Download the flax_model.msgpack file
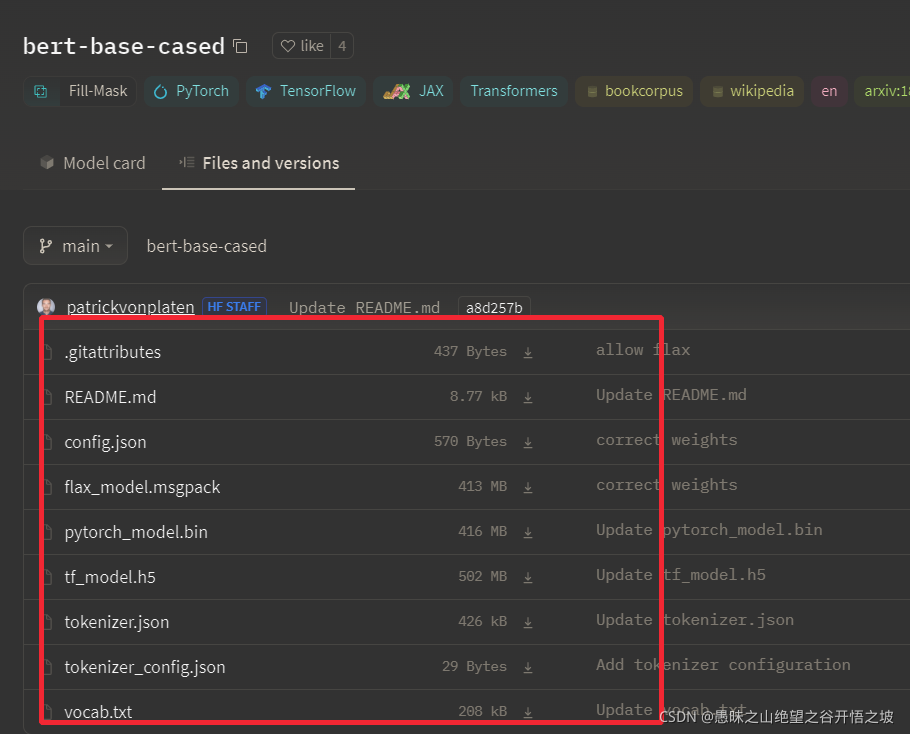The image size is (910, 734). (x=528, y=487)
